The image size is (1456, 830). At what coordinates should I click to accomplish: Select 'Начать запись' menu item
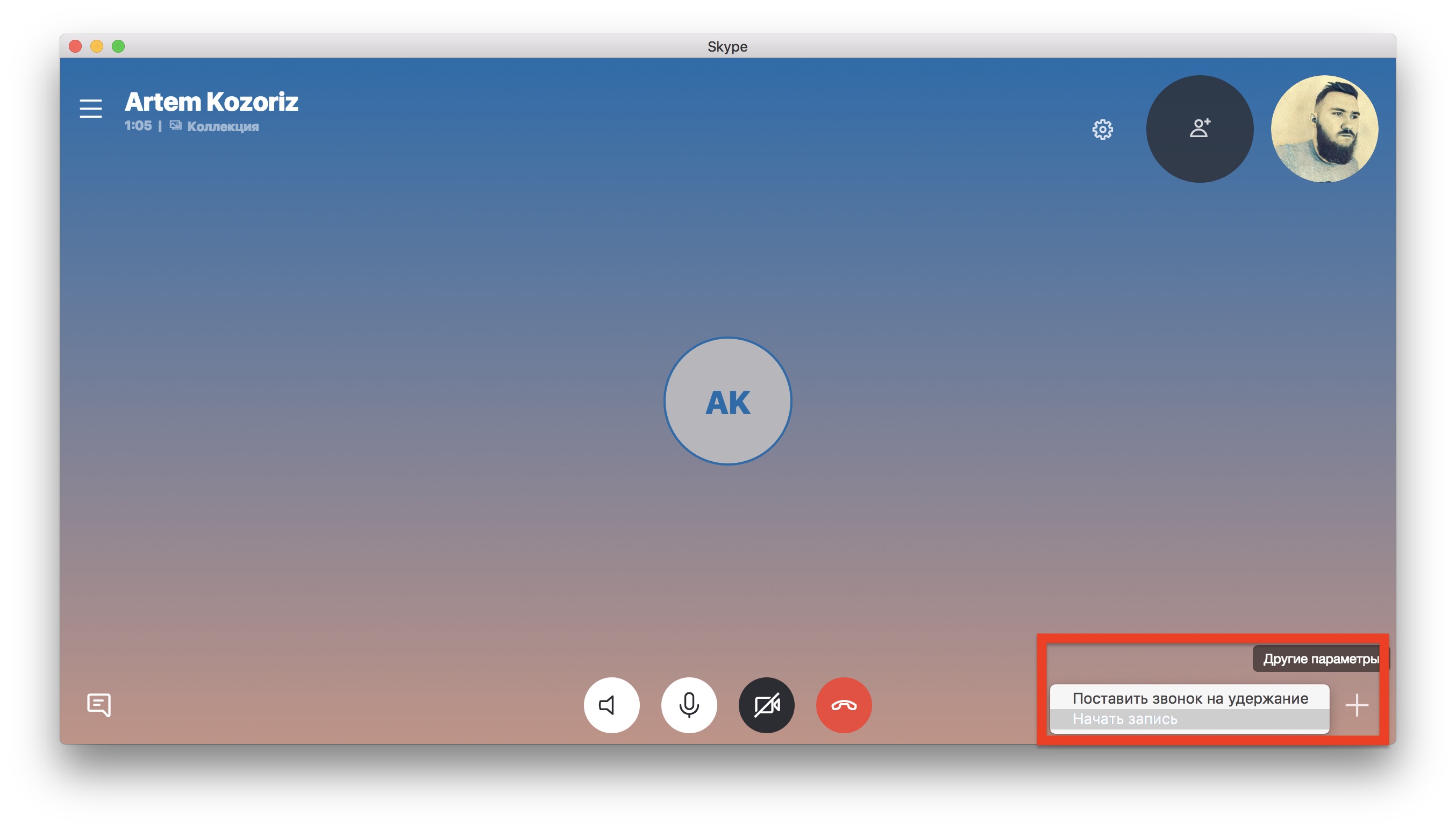1124,719
